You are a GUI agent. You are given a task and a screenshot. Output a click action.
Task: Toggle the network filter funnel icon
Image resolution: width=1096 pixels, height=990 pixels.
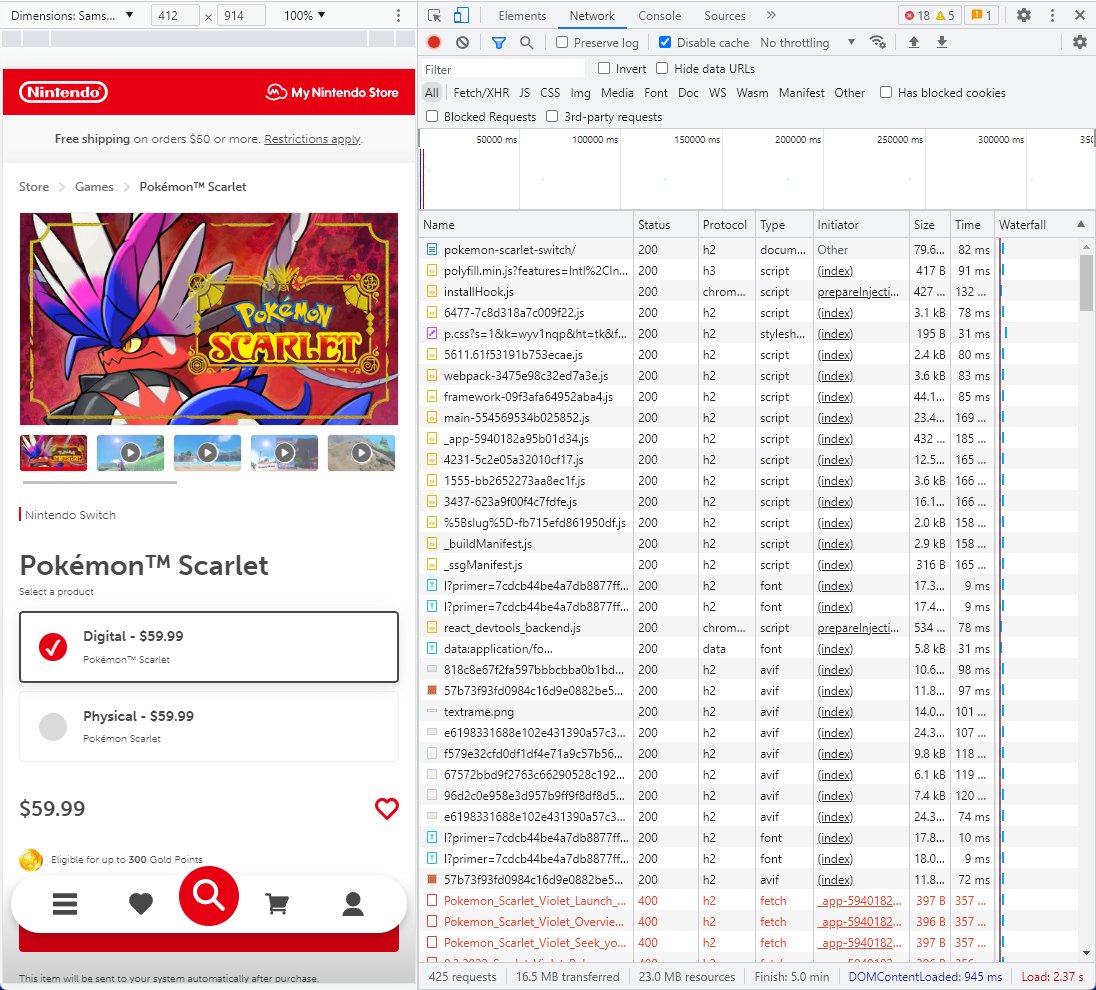pyautogui.click(x=498, y=43)
